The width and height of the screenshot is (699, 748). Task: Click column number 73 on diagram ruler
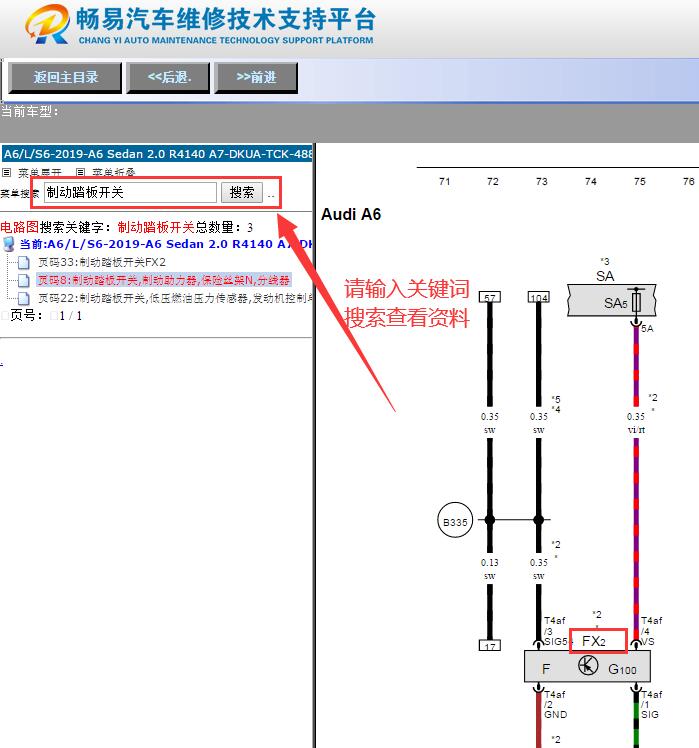(542, 182)
